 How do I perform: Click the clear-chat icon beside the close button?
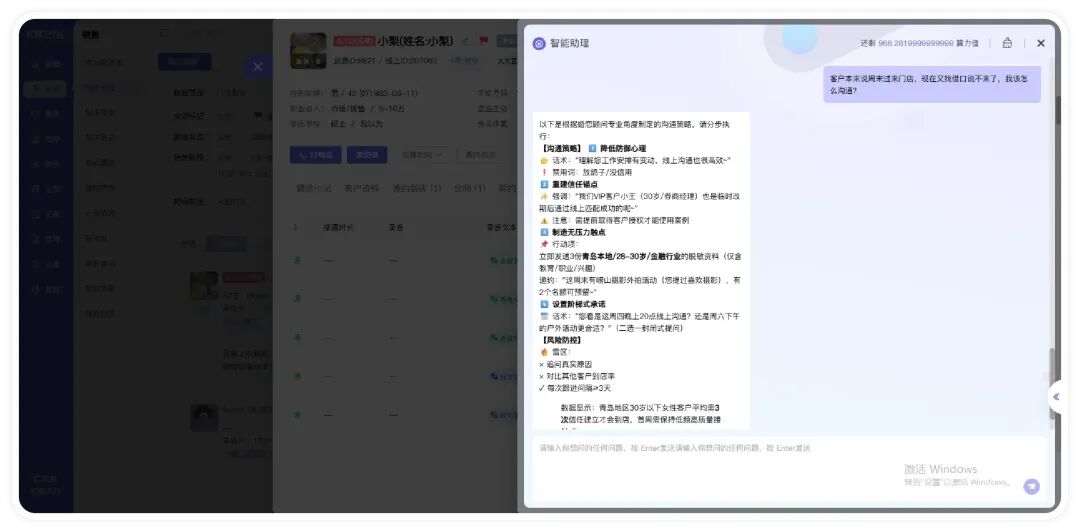click(1007, 43)
